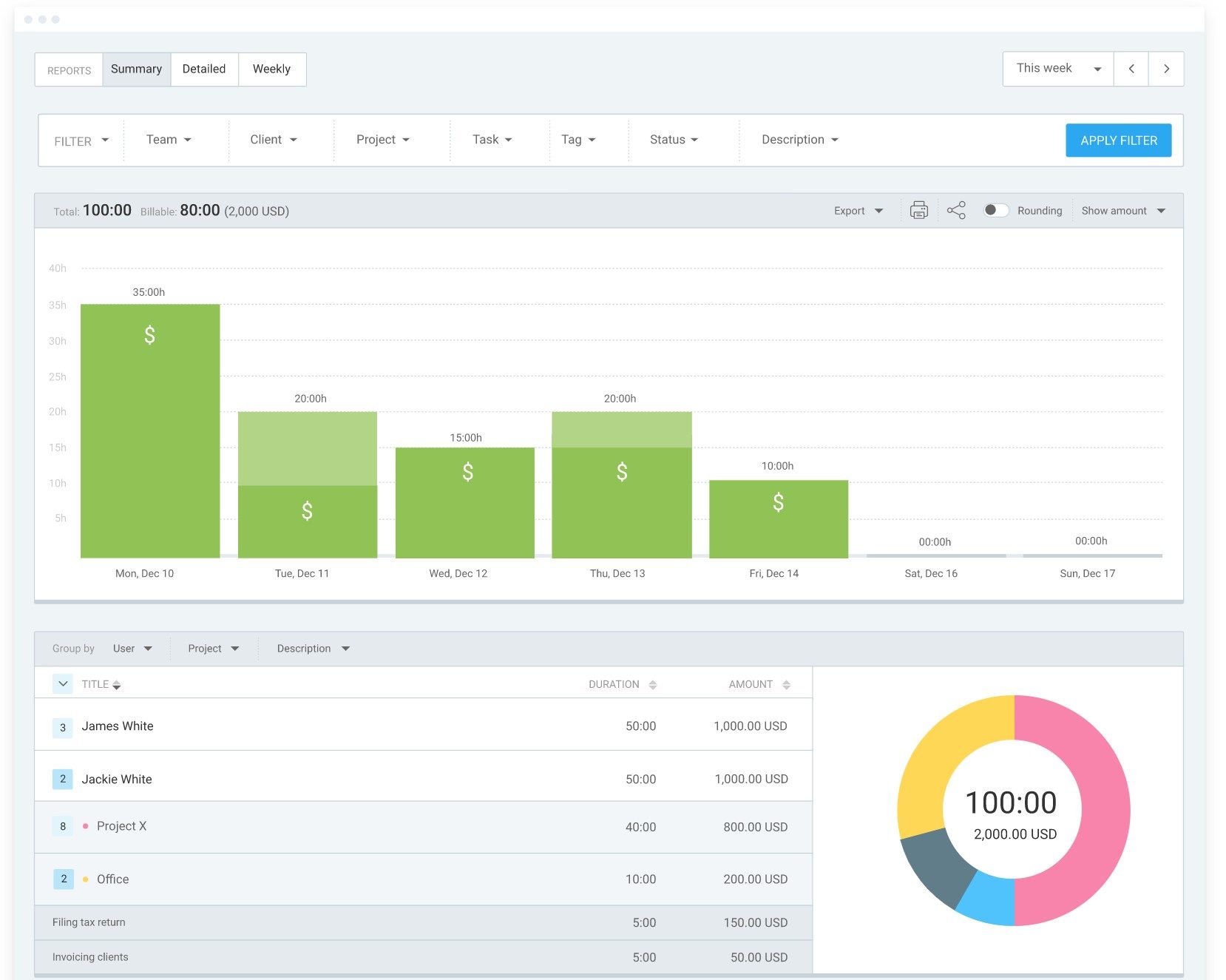Toggle the Rounding switch
Image resolution: width=1226 pixels, height=980 pixels.
point(995,211)
